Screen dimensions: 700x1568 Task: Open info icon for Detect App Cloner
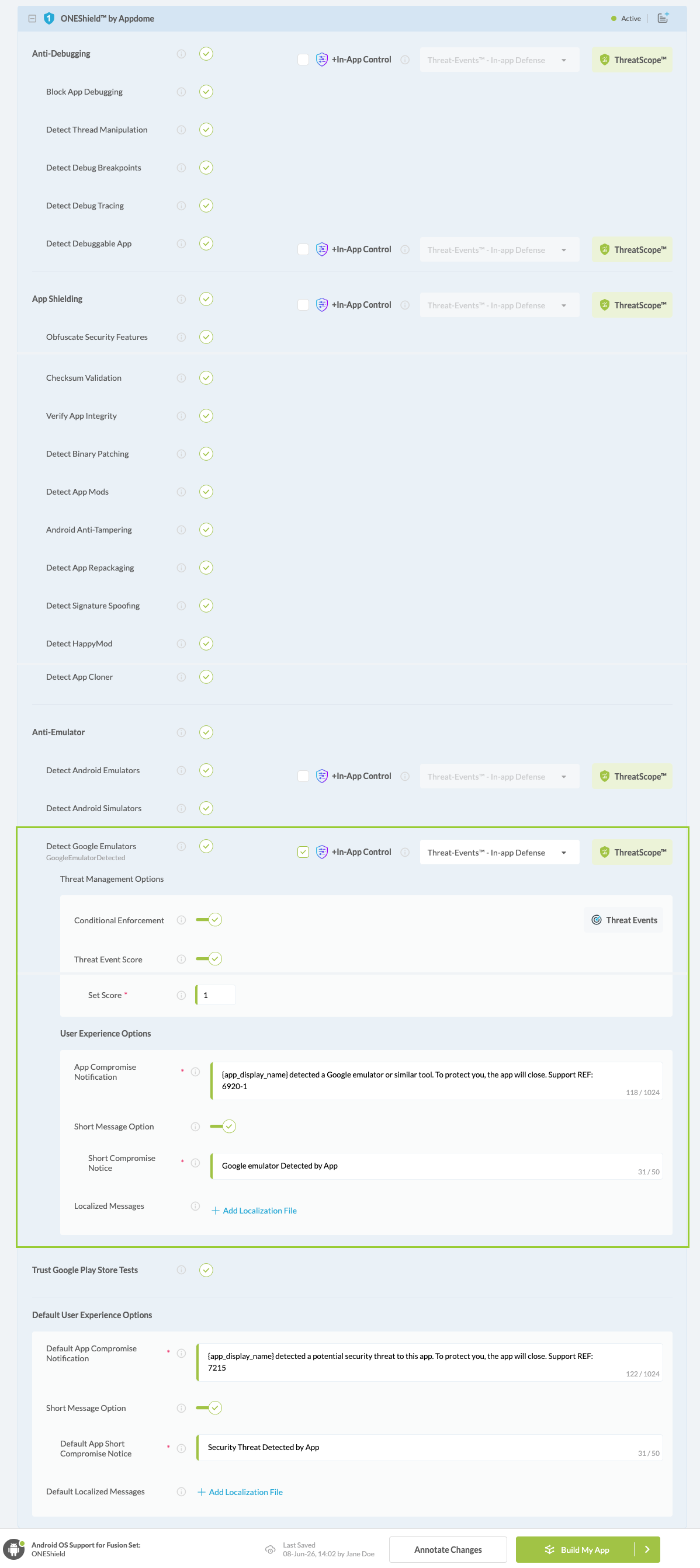[x=181, y=677]
